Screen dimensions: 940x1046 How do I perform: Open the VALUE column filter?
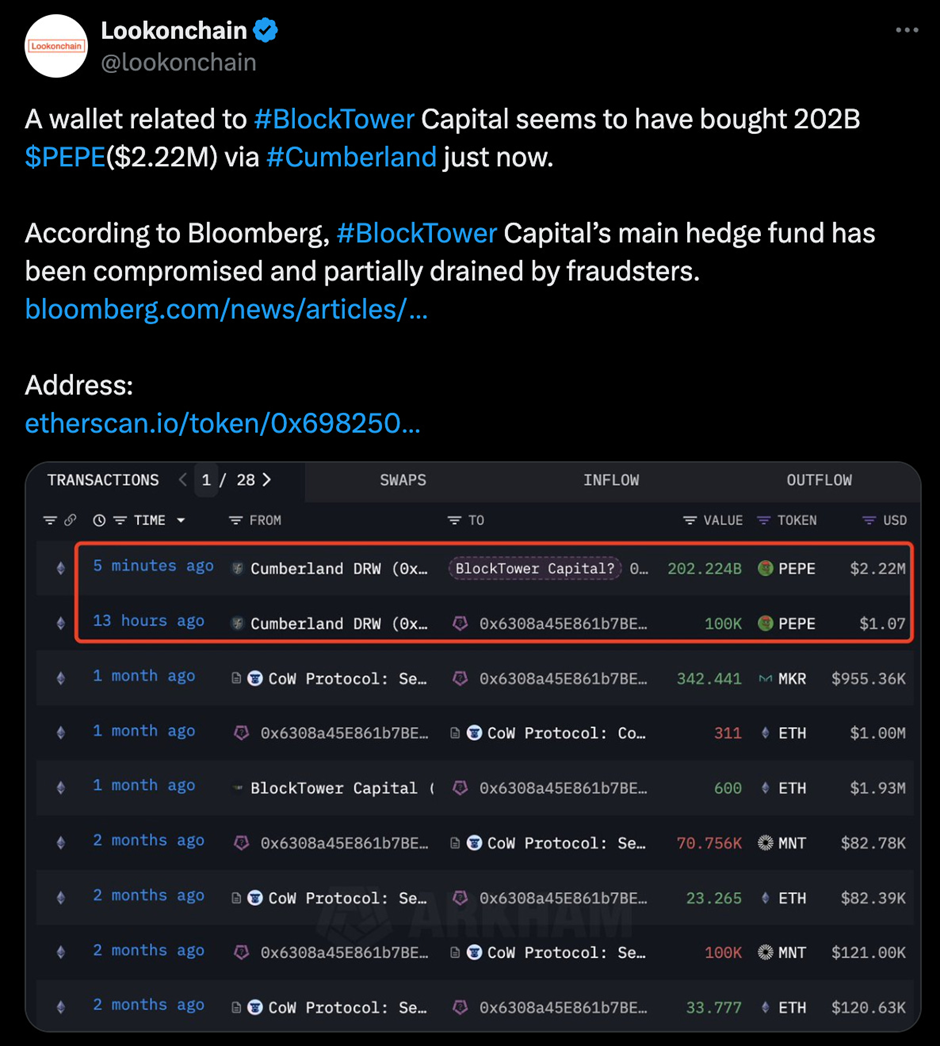coord(690,520)
